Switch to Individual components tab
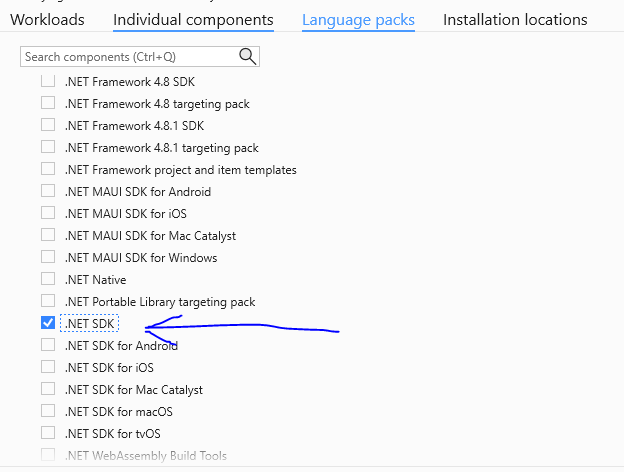This screenshot has width=624, height=472. pos(193,19)
